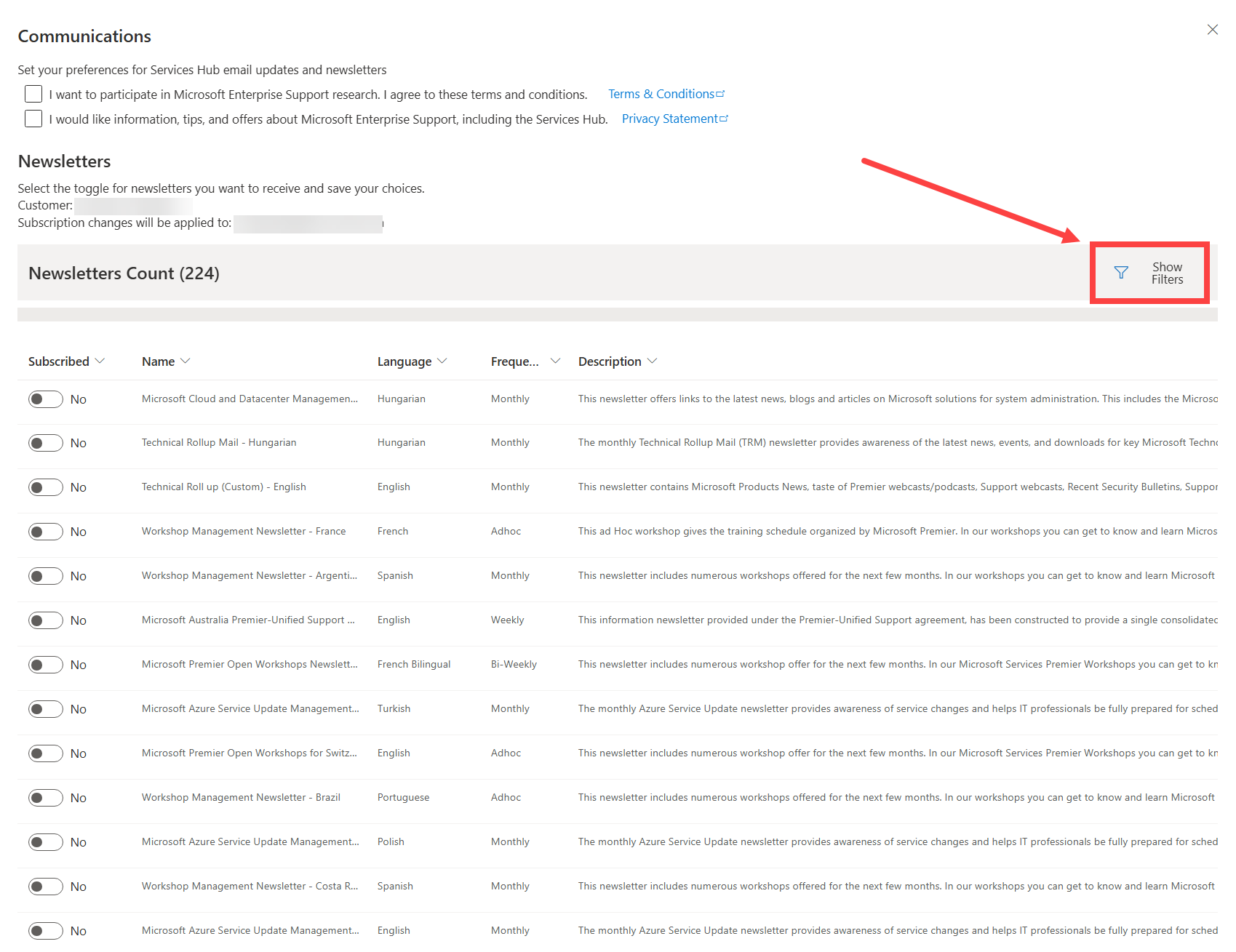Check the Enterprise Support research participation box
This screenshot has width=1236, height=952.
[x=33, y=94]
